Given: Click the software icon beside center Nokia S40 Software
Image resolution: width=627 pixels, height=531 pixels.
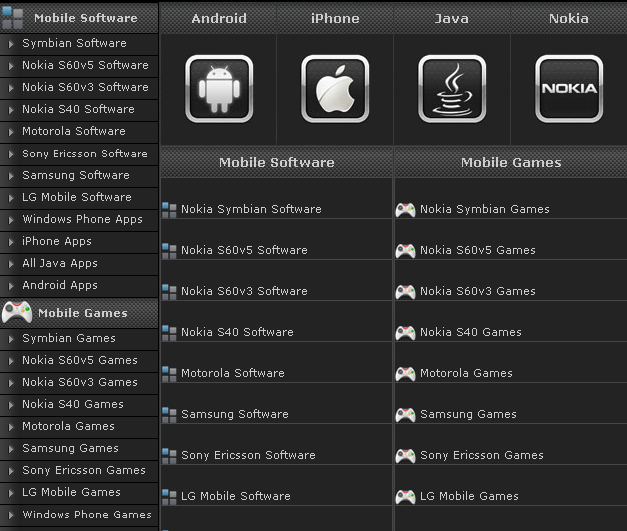Looking at the screenshot, I should point(169,333).
